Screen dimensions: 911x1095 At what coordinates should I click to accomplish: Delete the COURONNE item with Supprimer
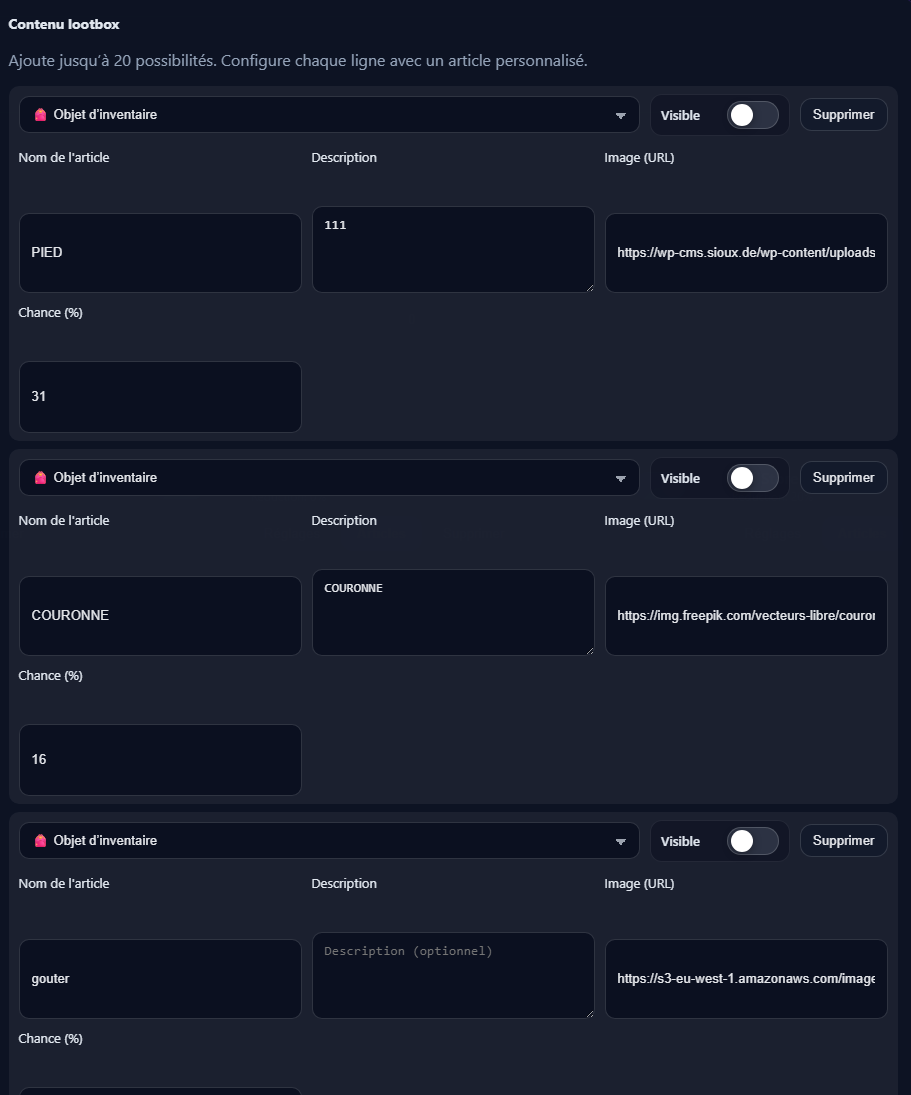(x=843, y=478)
